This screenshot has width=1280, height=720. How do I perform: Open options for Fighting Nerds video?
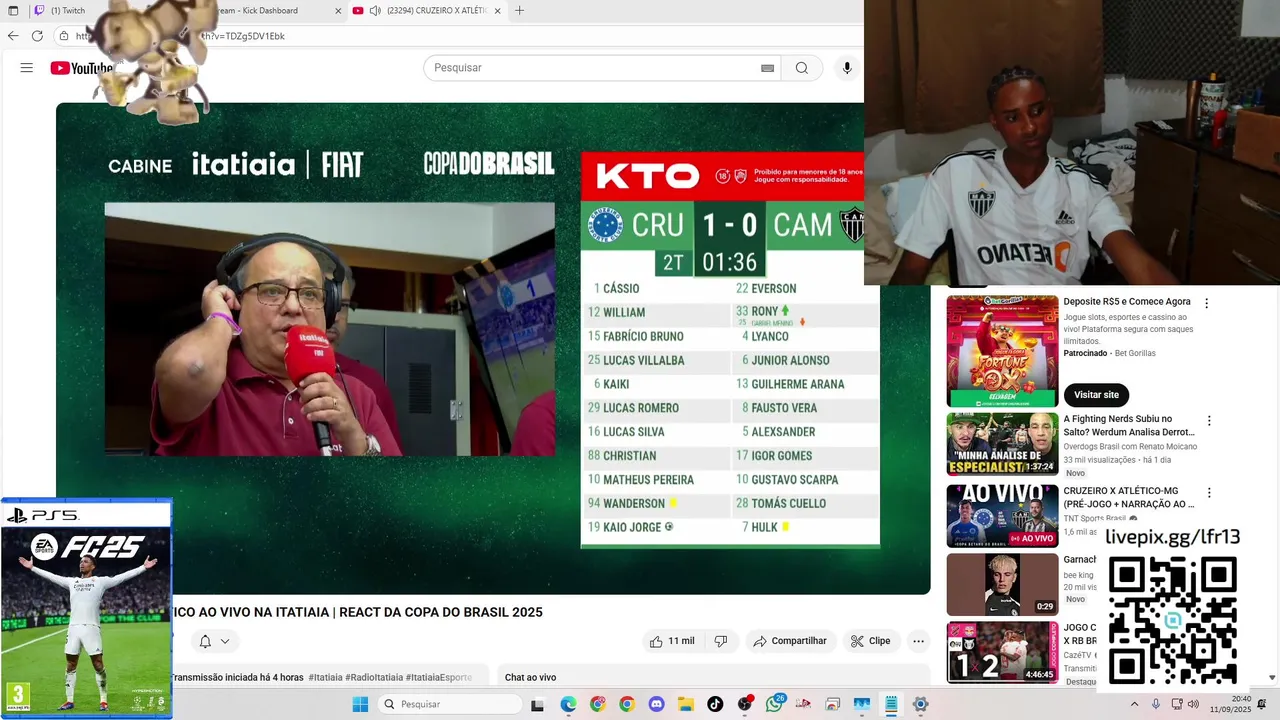[x=1208, y=421]
